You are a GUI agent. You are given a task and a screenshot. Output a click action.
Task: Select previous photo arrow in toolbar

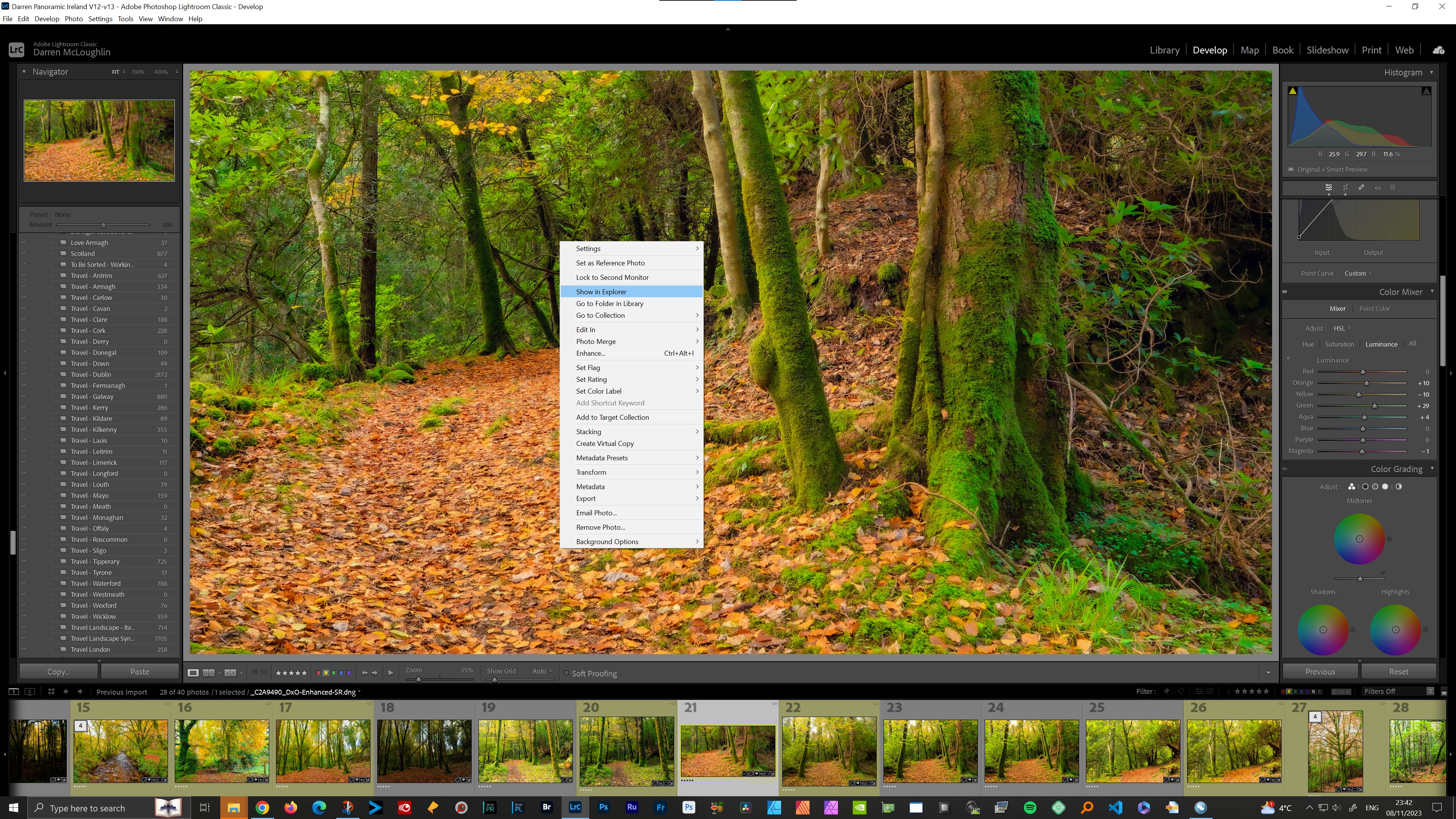364,673
